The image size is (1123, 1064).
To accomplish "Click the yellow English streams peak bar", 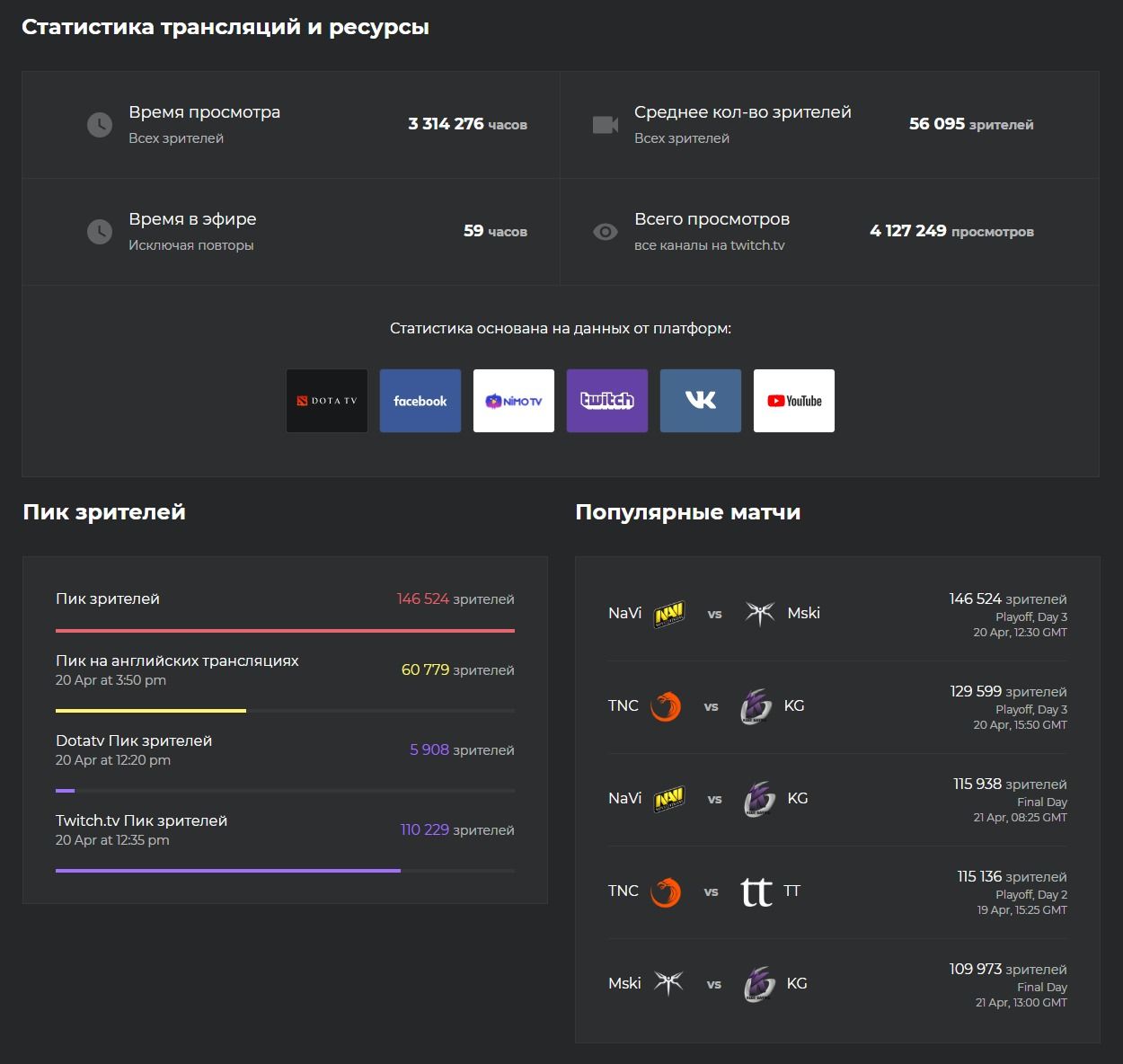I will (x=151, y=711).
